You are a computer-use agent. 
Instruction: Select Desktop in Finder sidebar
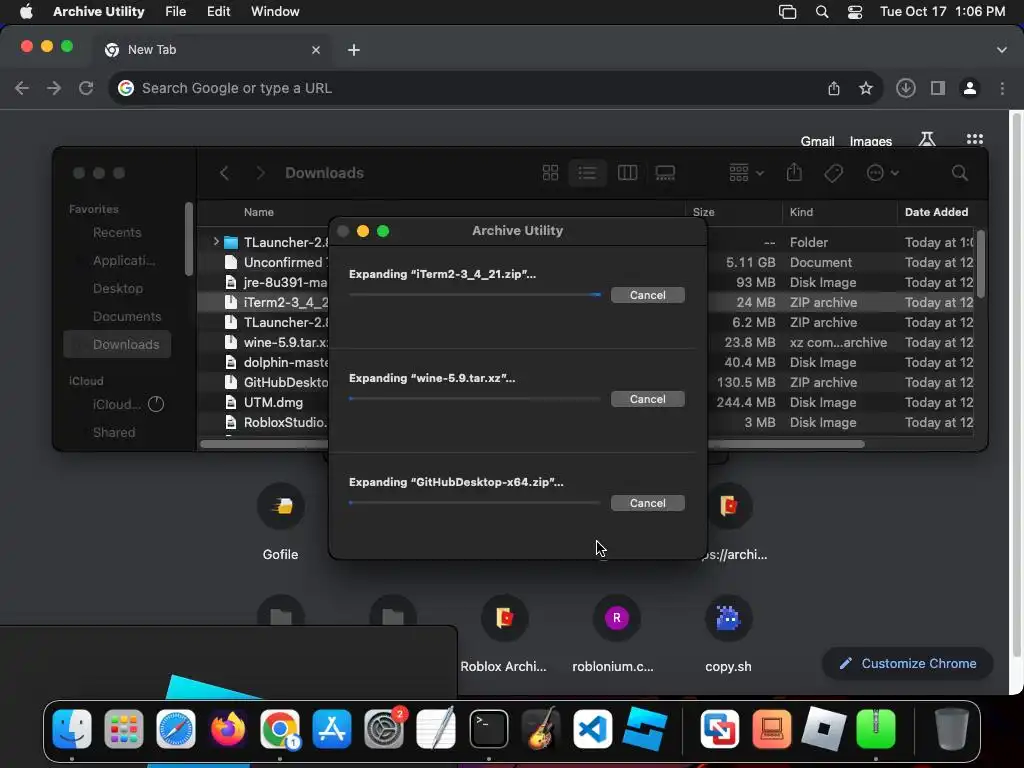click(118, 289)
